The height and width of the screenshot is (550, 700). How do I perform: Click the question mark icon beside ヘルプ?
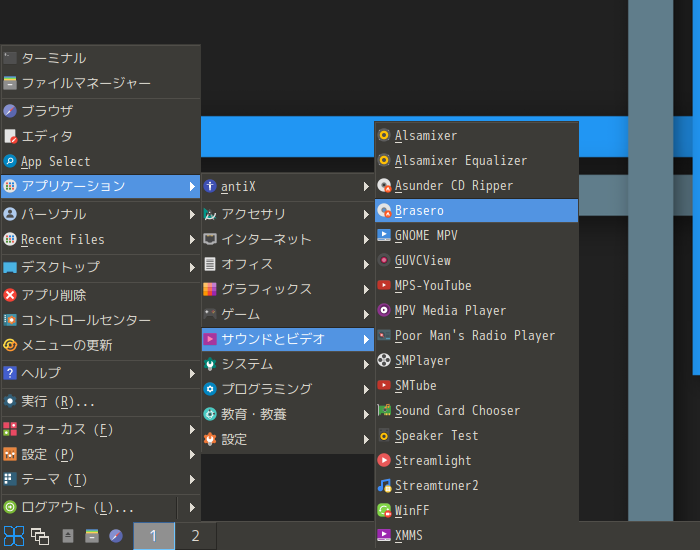coord(10,373)
